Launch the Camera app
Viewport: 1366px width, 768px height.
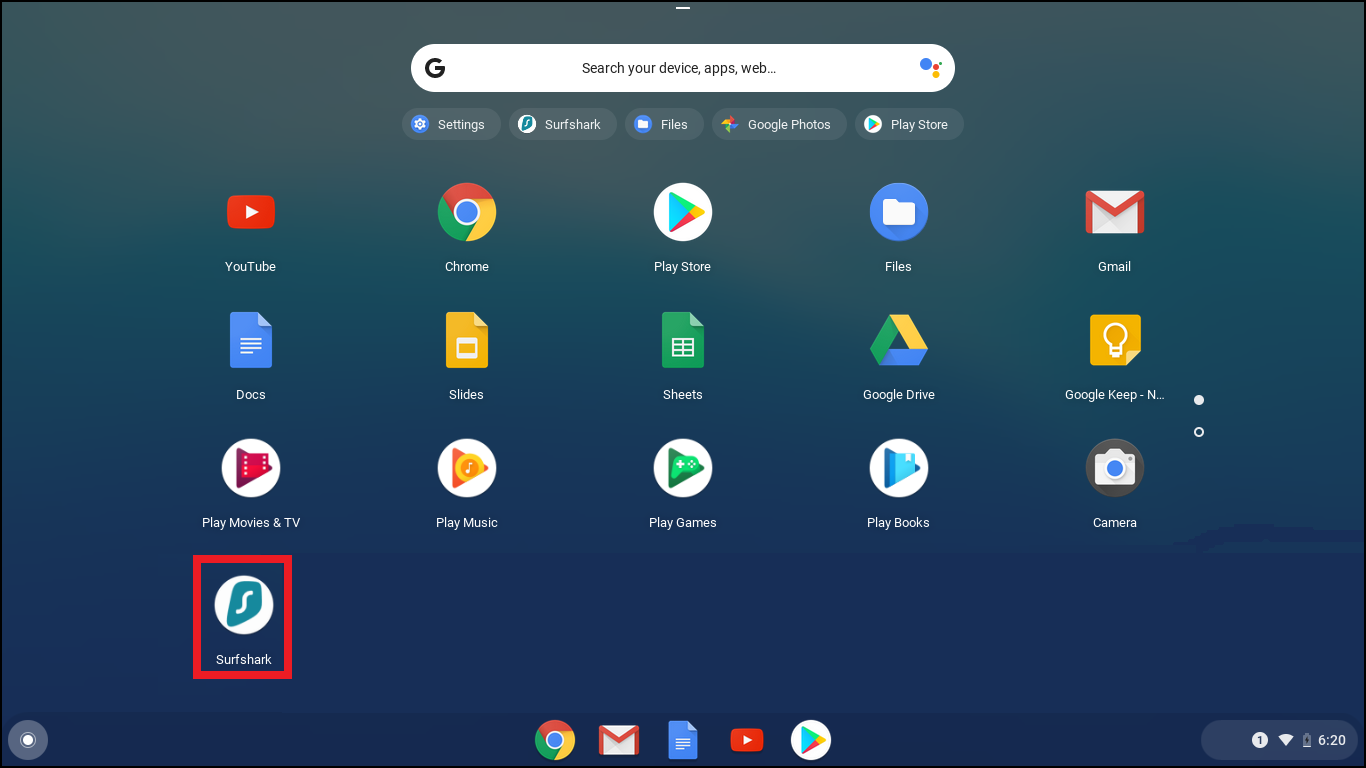click(1114, 468)
